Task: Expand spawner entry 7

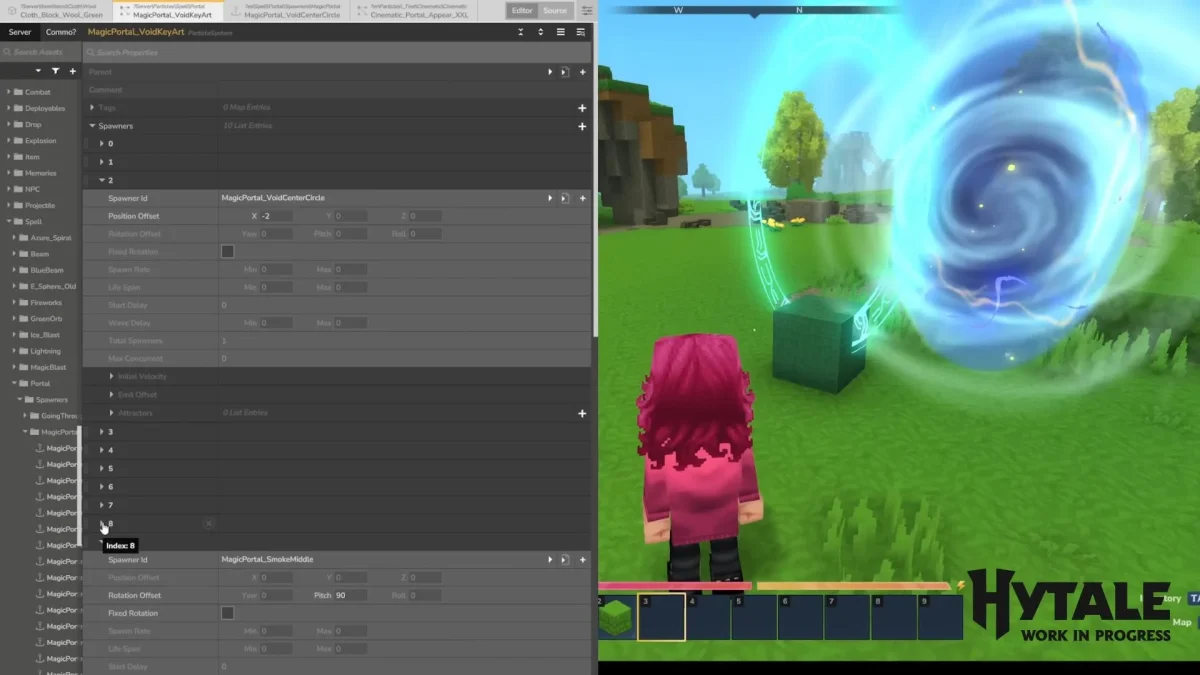Action: [102, 505]
